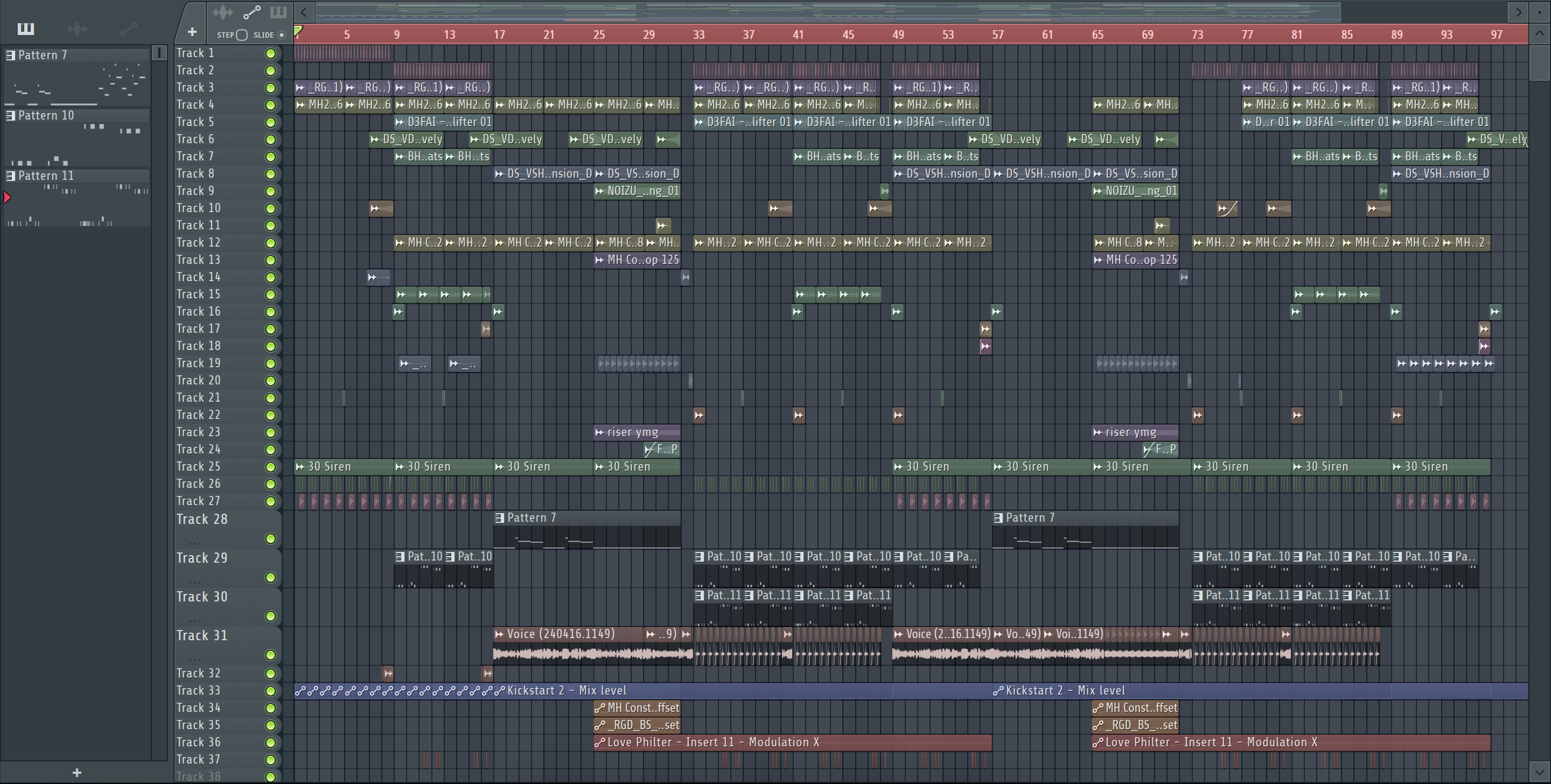Select the small clip on Track 17 near bar 16
1551x784 pixels.
tap(486, 329)
